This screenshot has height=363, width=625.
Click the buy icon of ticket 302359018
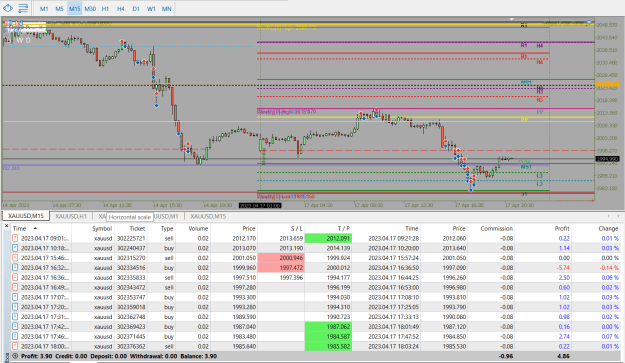tap(15, 307)
